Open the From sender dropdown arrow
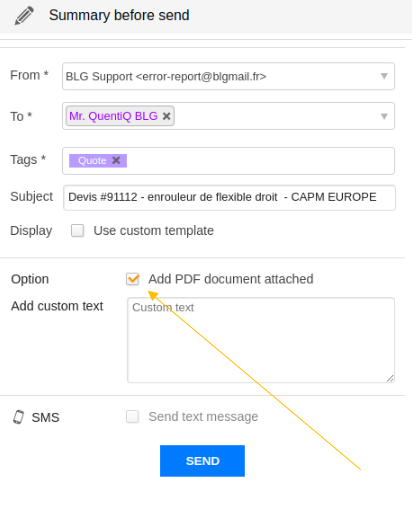412x528 pixels. [384, 76]
